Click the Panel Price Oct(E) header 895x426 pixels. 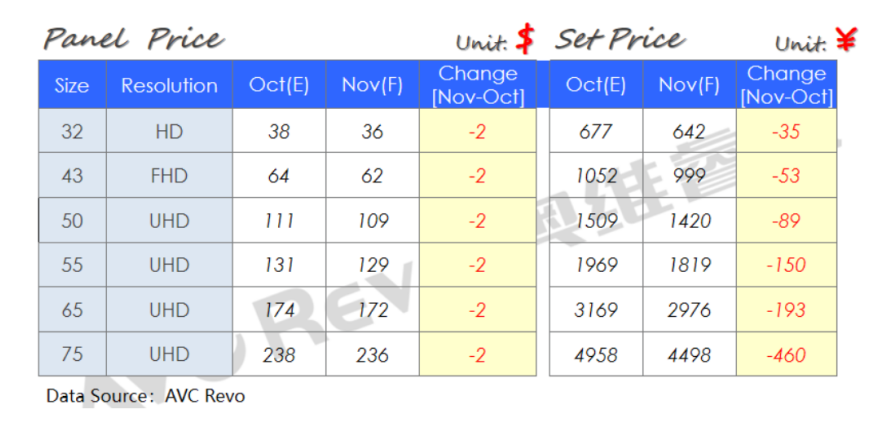[279, 85]
